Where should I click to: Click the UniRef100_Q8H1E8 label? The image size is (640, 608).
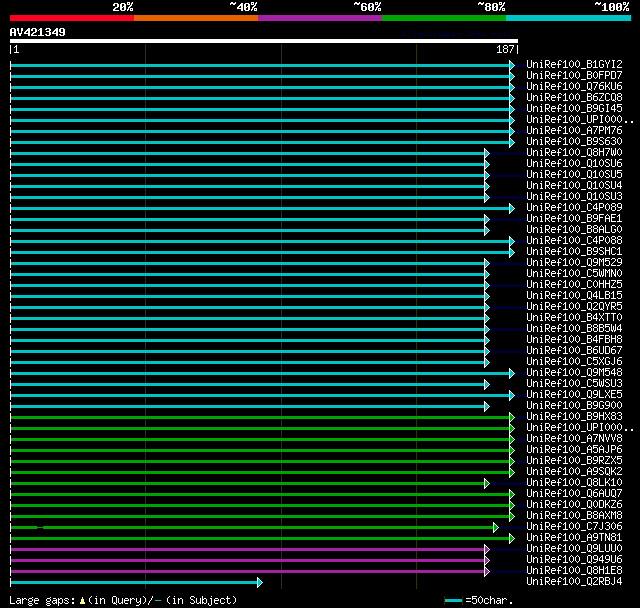574,571
